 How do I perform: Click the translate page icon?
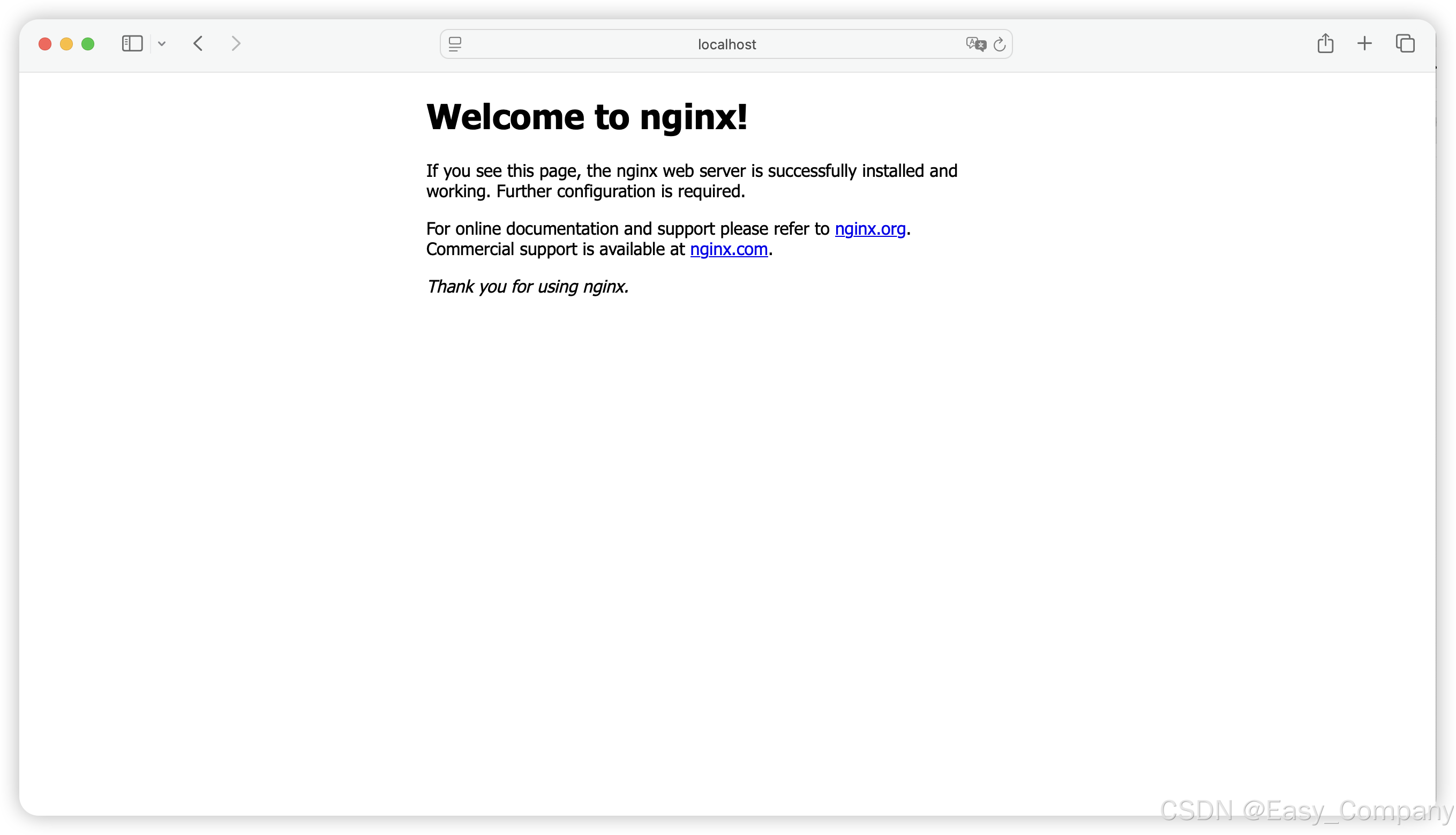[975, 44]
